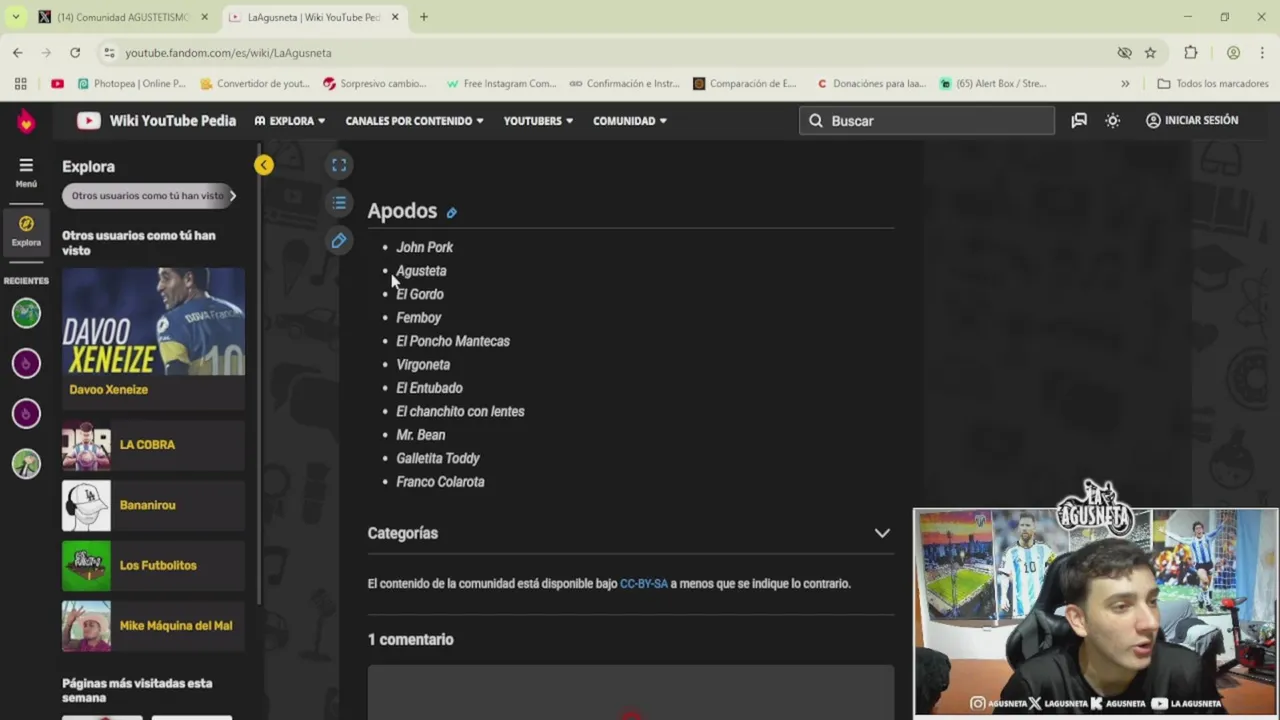
Task: Click last recent wiki icon in sidebar
Action: [26, 463]
